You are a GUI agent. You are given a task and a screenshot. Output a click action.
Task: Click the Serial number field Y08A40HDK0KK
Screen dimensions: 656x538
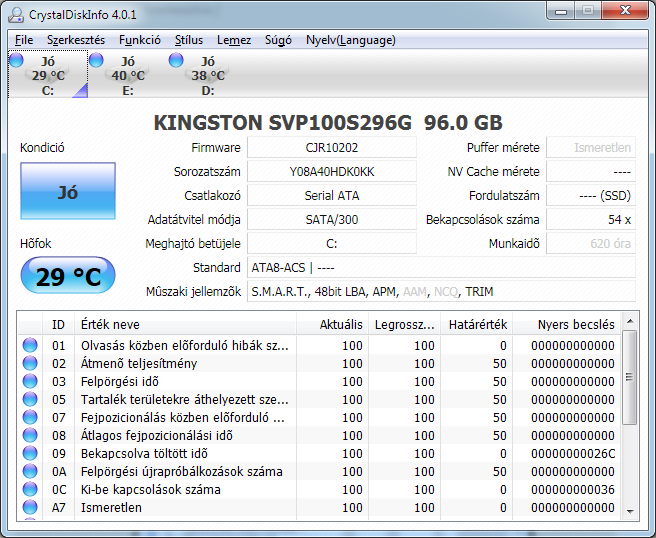pyautogui.click(x=332, y=172)
